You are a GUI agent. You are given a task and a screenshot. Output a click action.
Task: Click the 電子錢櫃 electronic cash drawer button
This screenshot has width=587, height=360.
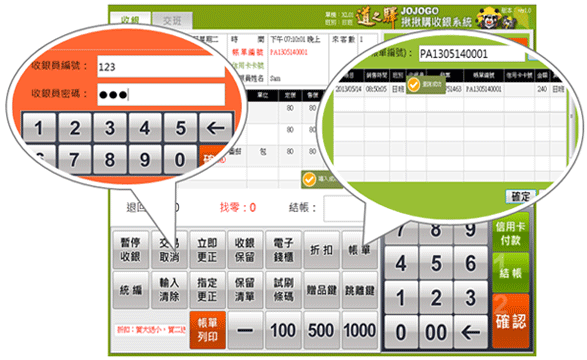[x=283, y=250]
